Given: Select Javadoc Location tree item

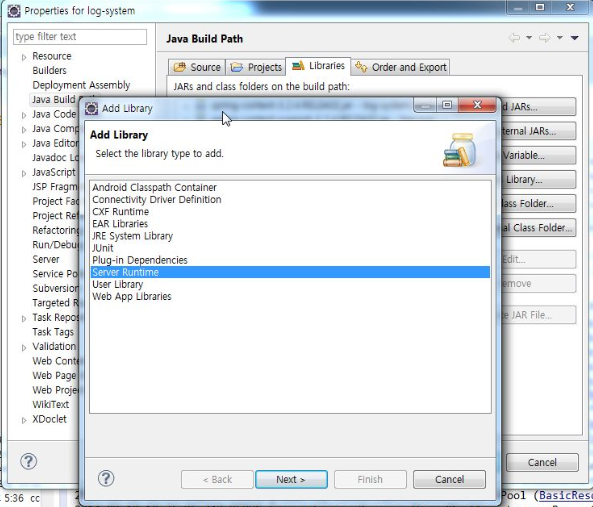Looking at the screenshot, I should (55, 158).
